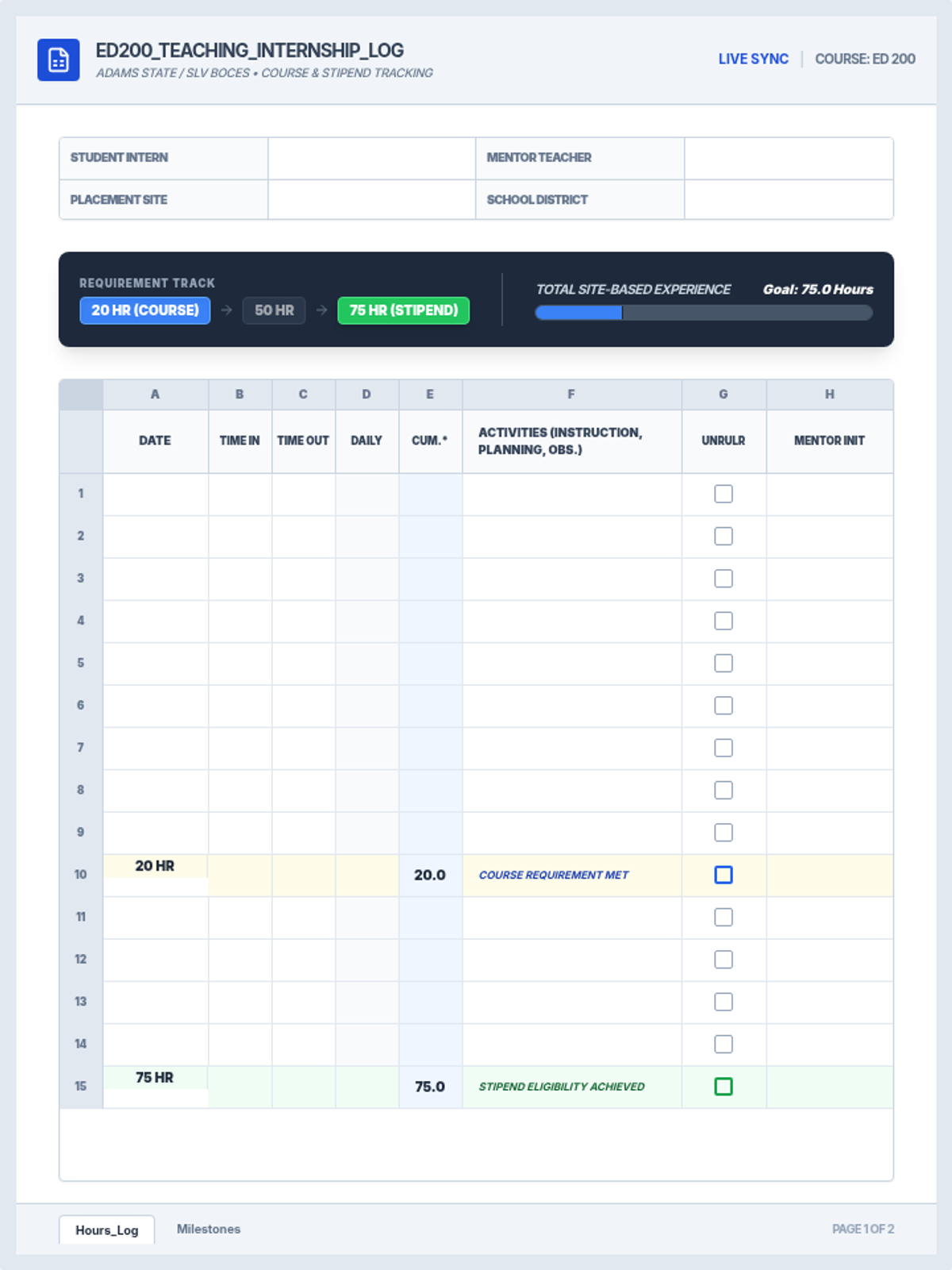The height and width of the screenshot is (1270, 952).
Task: Select the 20 HR (COURSE) track button
Action: point(145,310)
